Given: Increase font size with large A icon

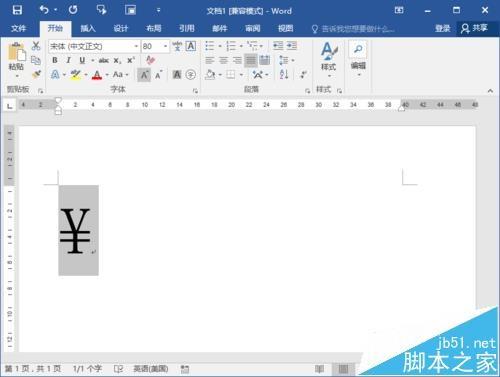Looking at the screenshot, I should (144, 75).
